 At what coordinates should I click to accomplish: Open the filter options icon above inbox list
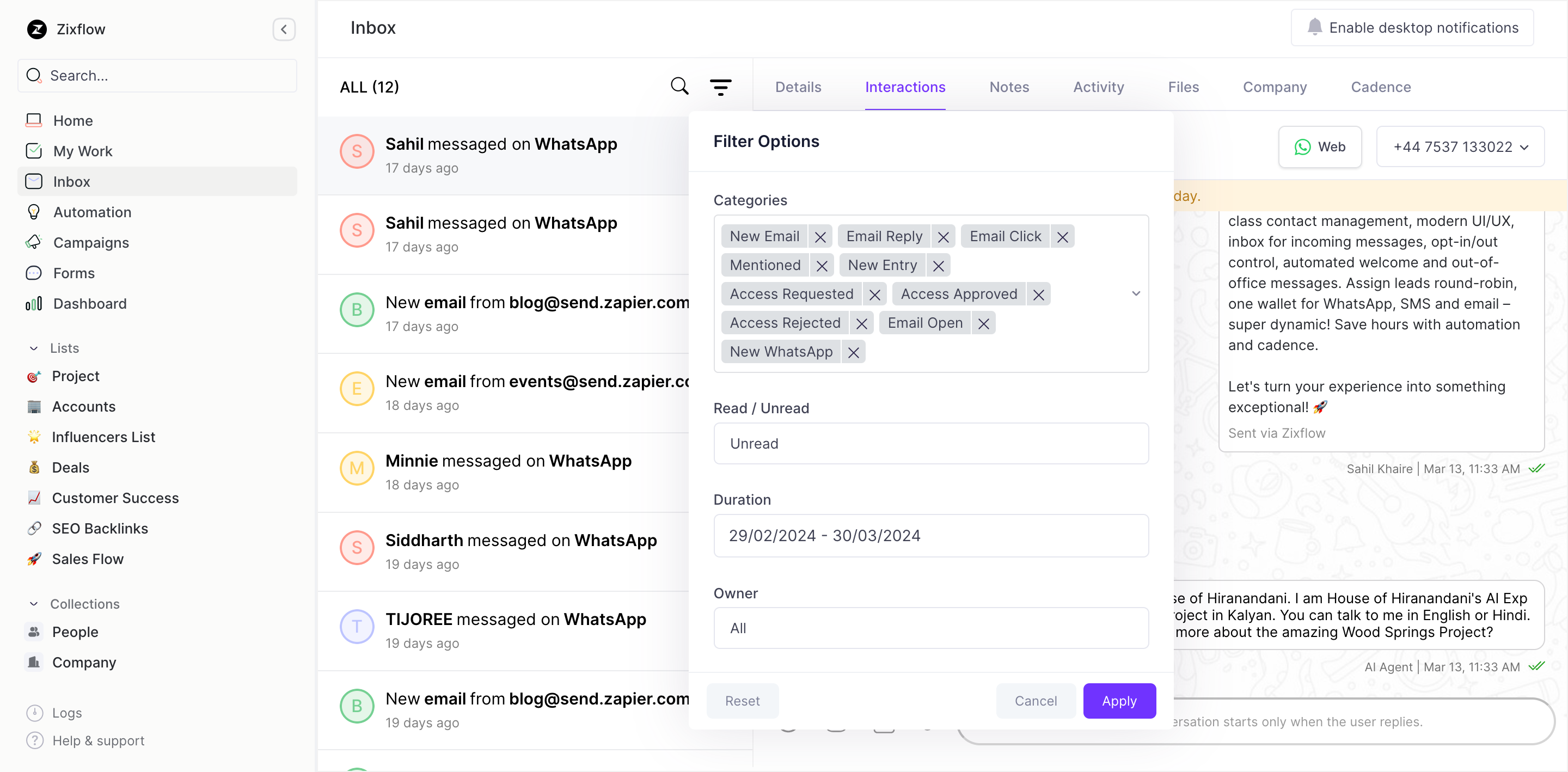(721, 86)
